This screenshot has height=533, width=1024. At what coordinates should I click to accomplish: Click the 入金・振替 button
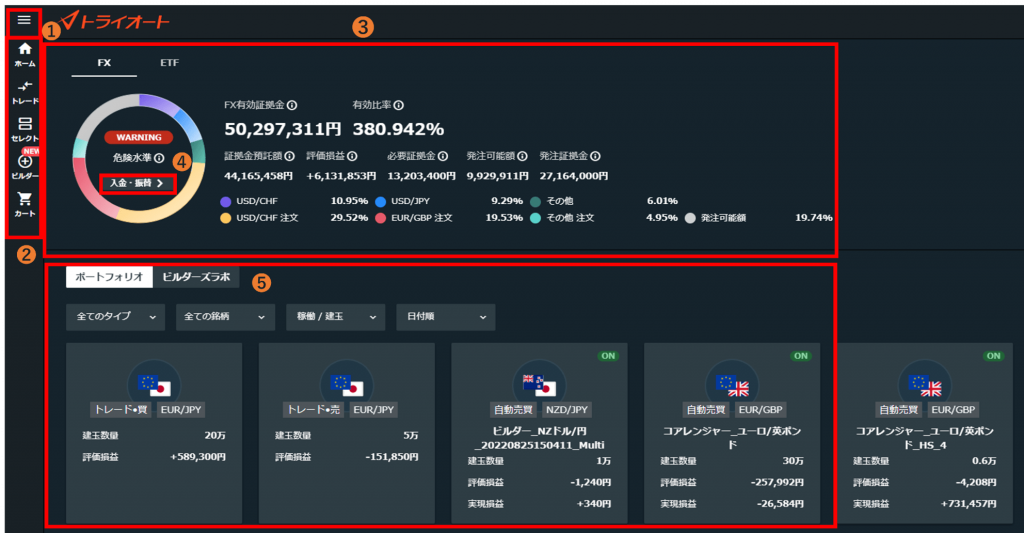[137, 184]
